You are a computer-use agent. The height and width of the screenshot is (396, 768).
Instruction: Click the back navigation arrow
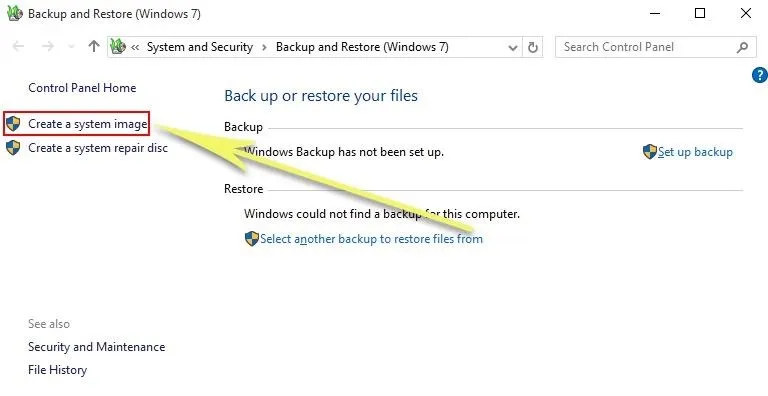point(18,47)
